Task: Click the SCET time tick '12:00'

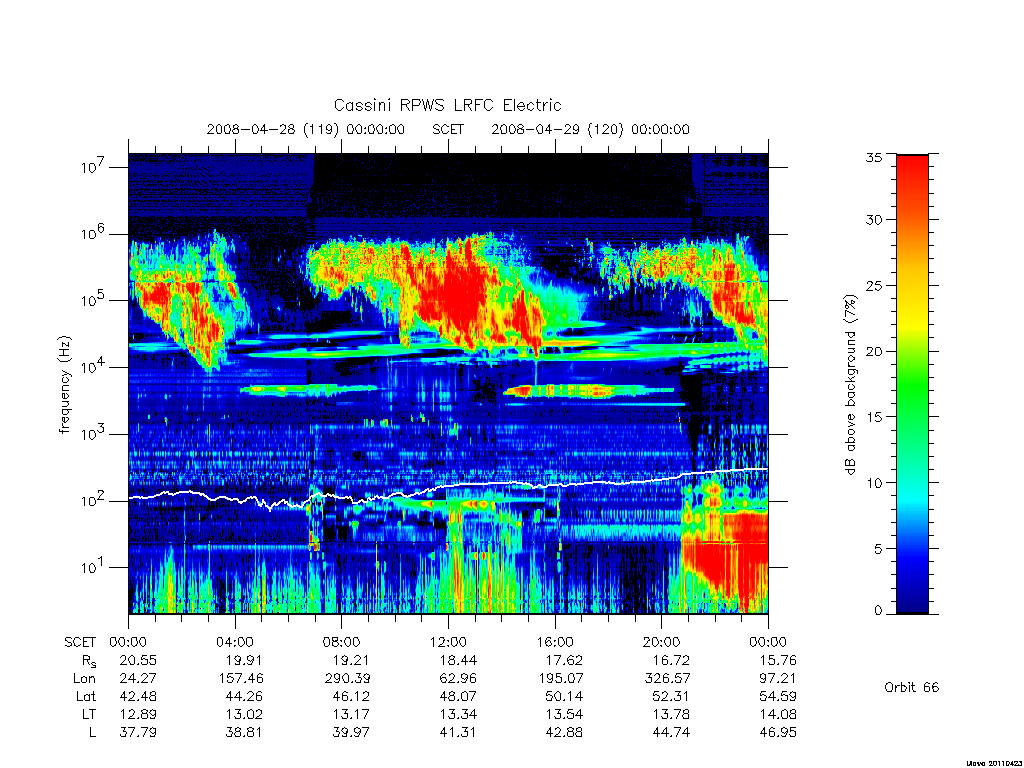Action: (x=448, y=642)
